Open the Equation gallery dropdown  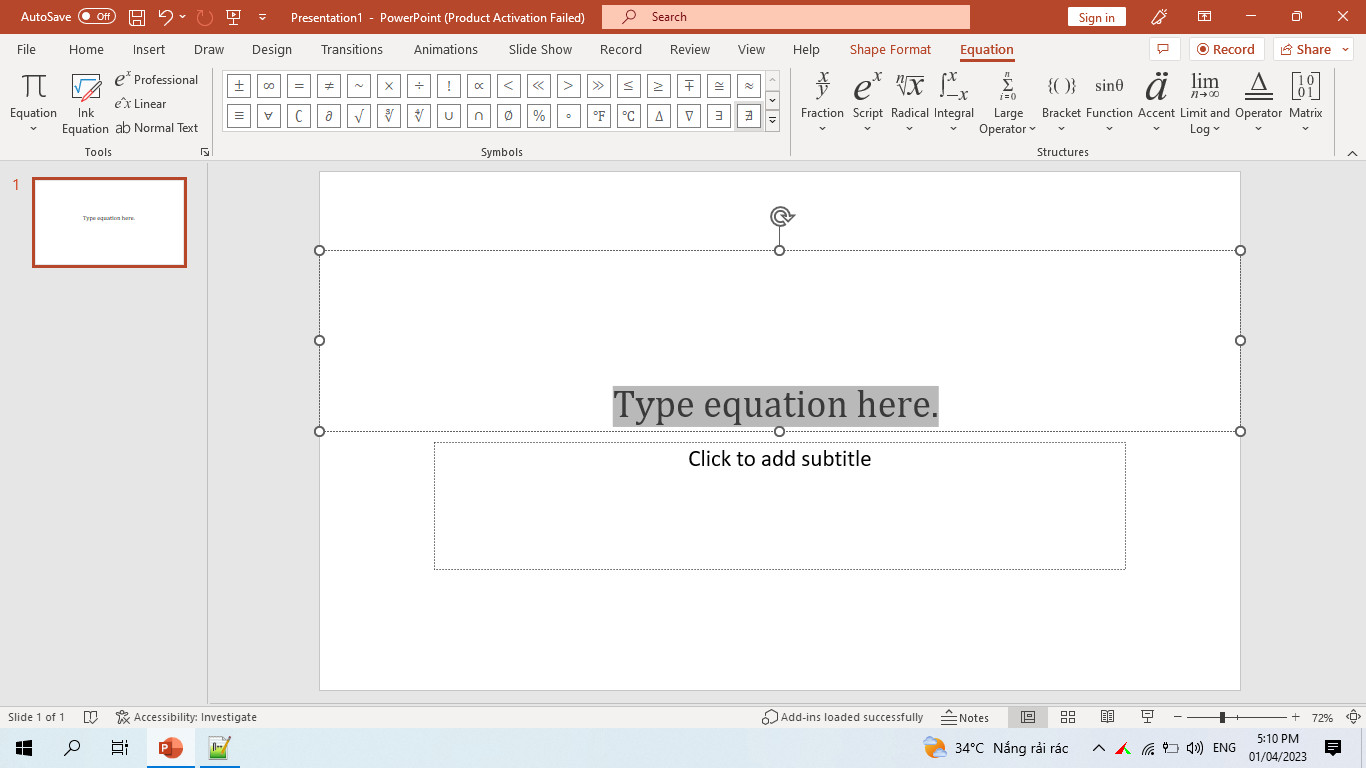[x=33, y=104]
